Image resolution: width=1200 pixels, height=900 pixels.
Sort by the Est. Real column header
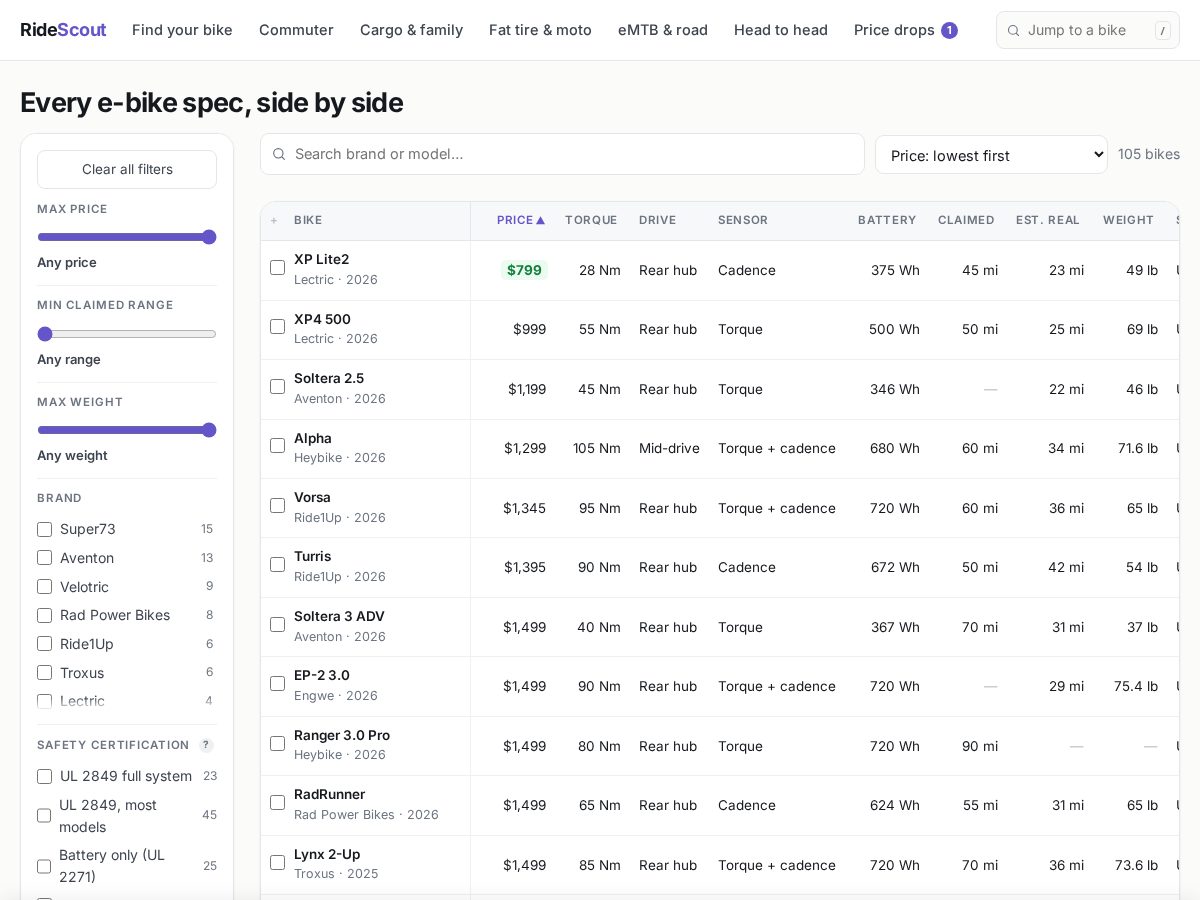click(1048, 220)
